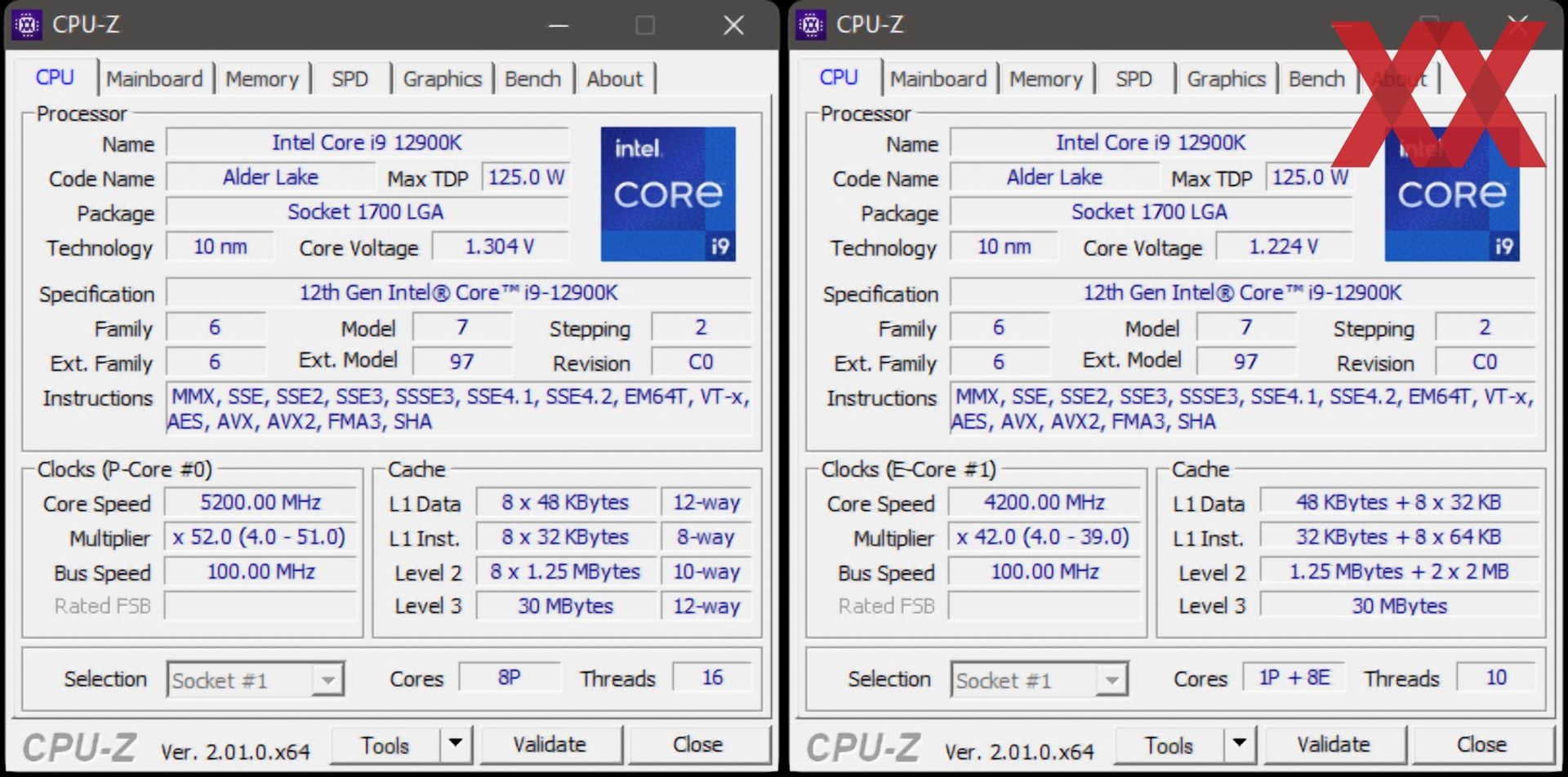Minimize the left CPU-Z window
Image resolution: width=1568 pixels, height=777 pixels.
coord(559,25)
